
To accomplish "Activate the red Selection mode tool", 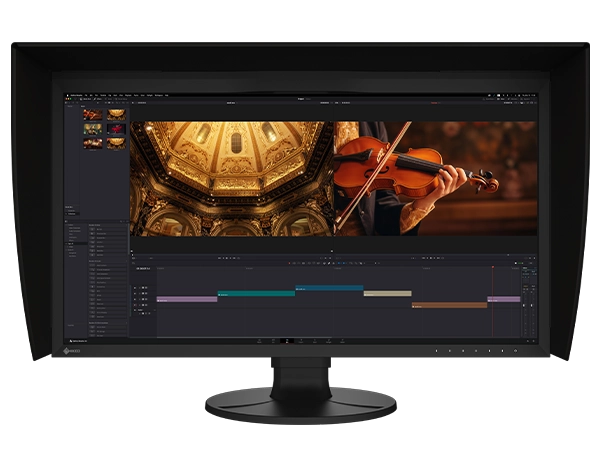I will point(289,263).
